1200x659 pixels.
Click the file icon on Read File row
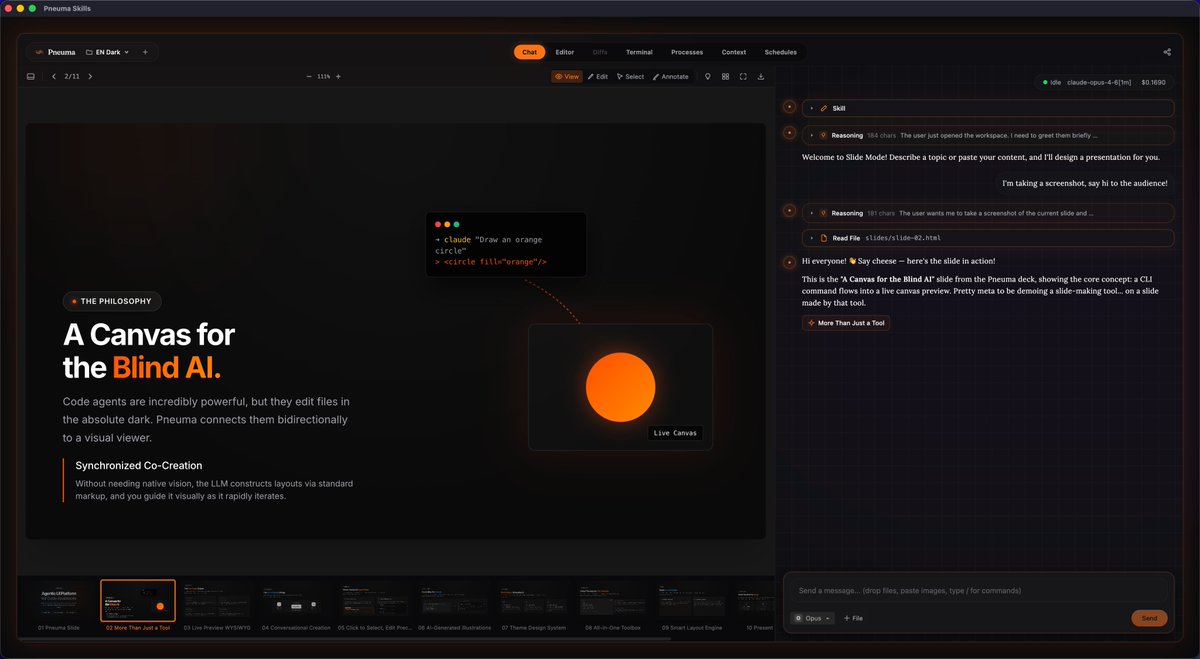(824, 238)
